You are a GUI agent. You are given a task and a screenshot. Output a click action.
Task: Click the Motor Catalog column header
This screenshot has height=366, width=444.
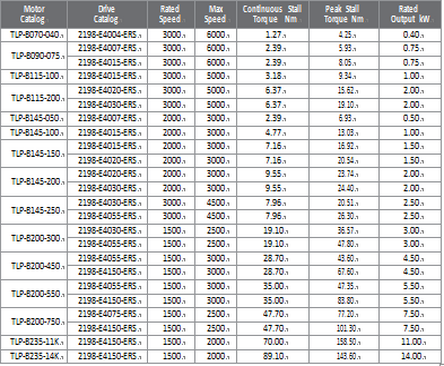pos(34,14)
